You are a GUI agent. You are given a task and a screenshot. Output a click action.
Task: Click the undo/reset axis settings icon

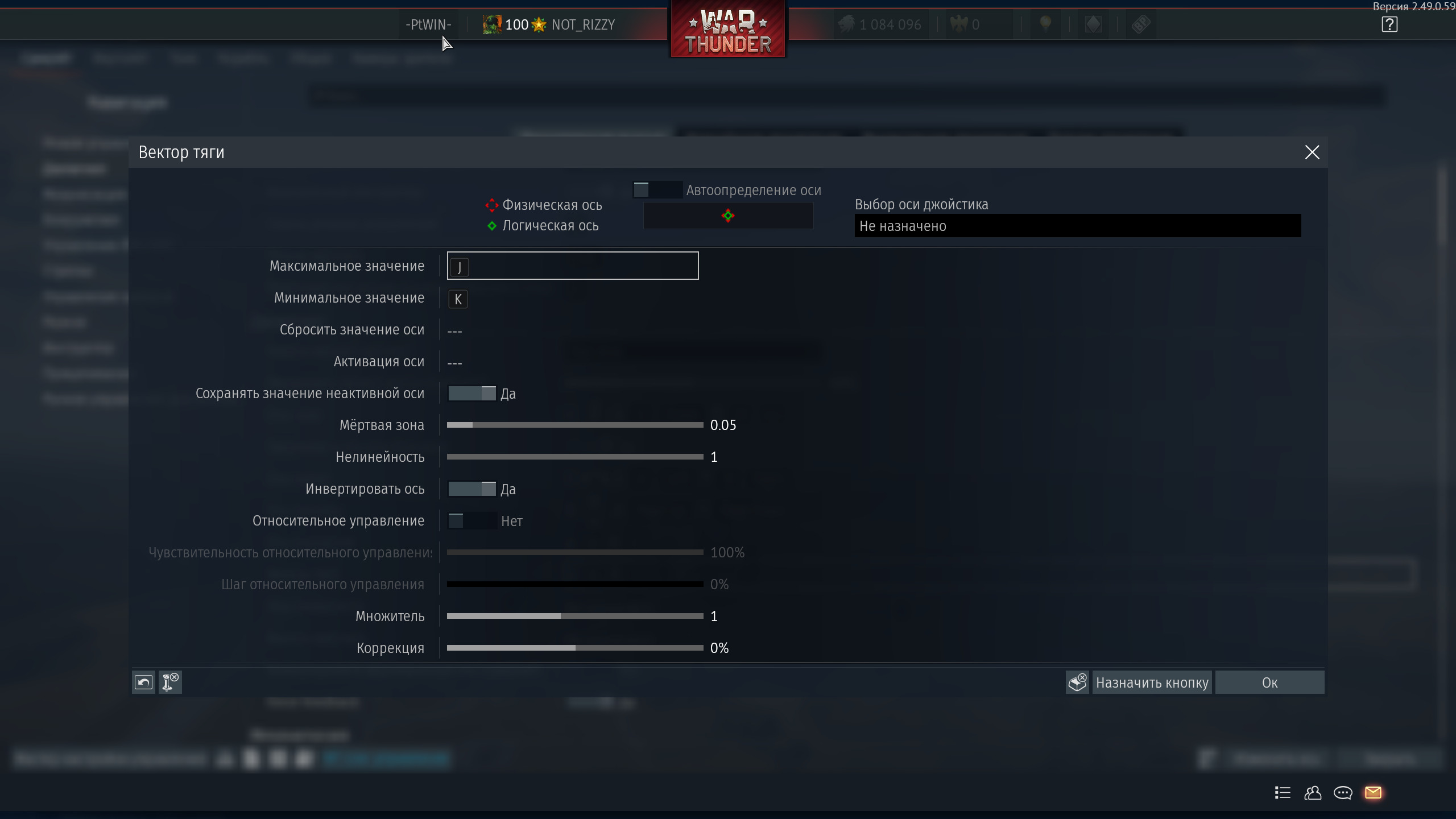(144, 682)
